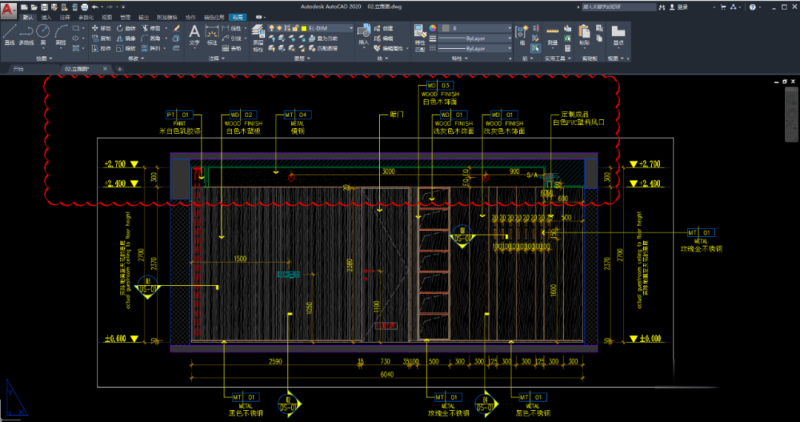Switch to the Start (开始) file tab

point(17,70)
